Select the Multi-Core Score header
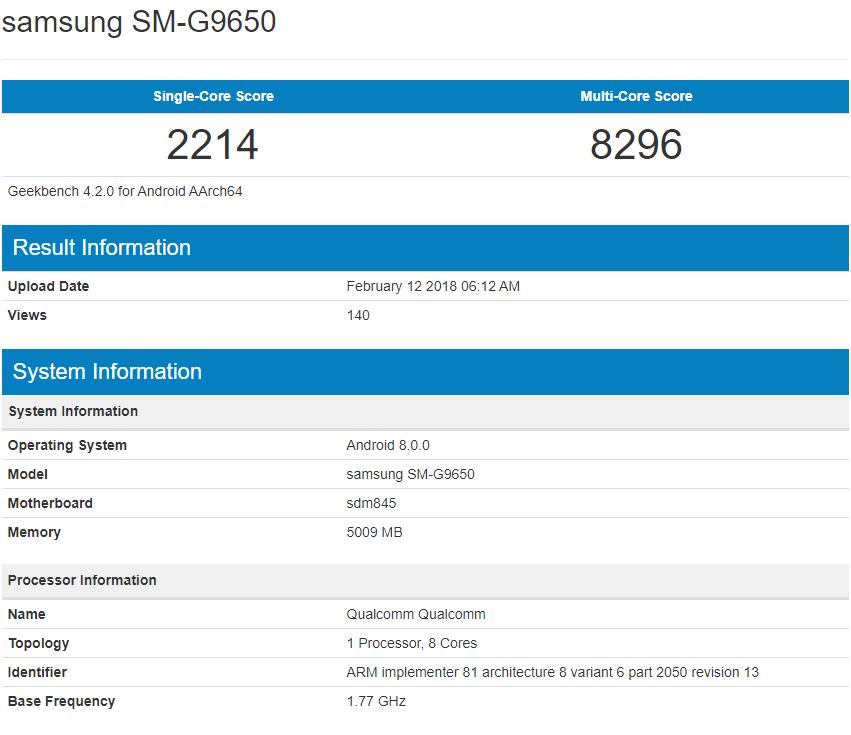851x735 pixels. pos(637,96)
